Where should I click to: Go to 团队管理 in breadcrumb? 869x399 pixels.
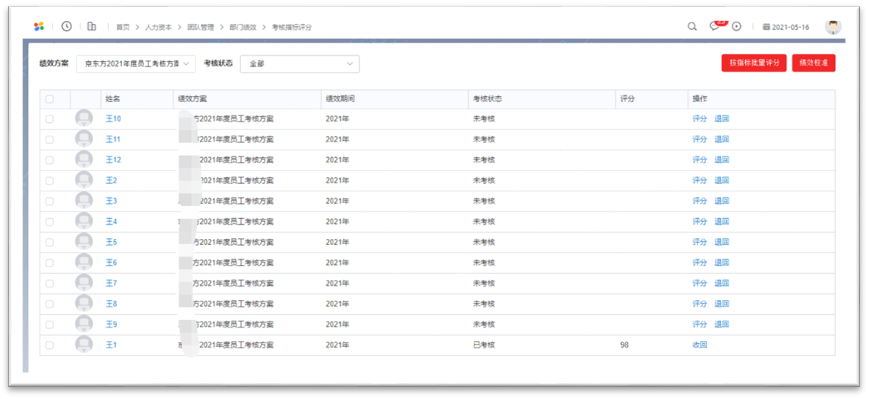click(201, 27)
